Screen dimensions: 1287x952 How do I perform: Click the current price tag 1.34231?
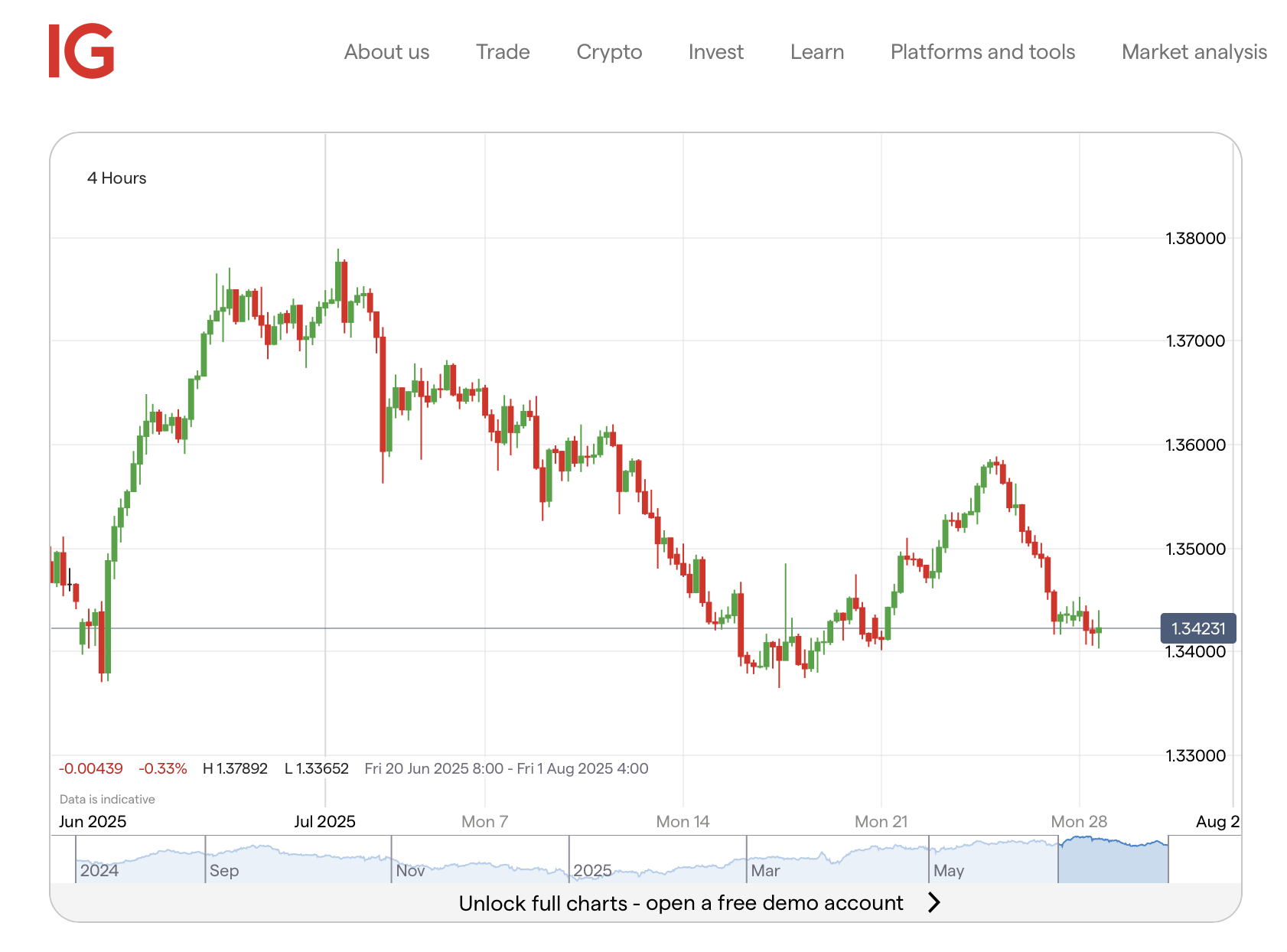point(1198,628)
